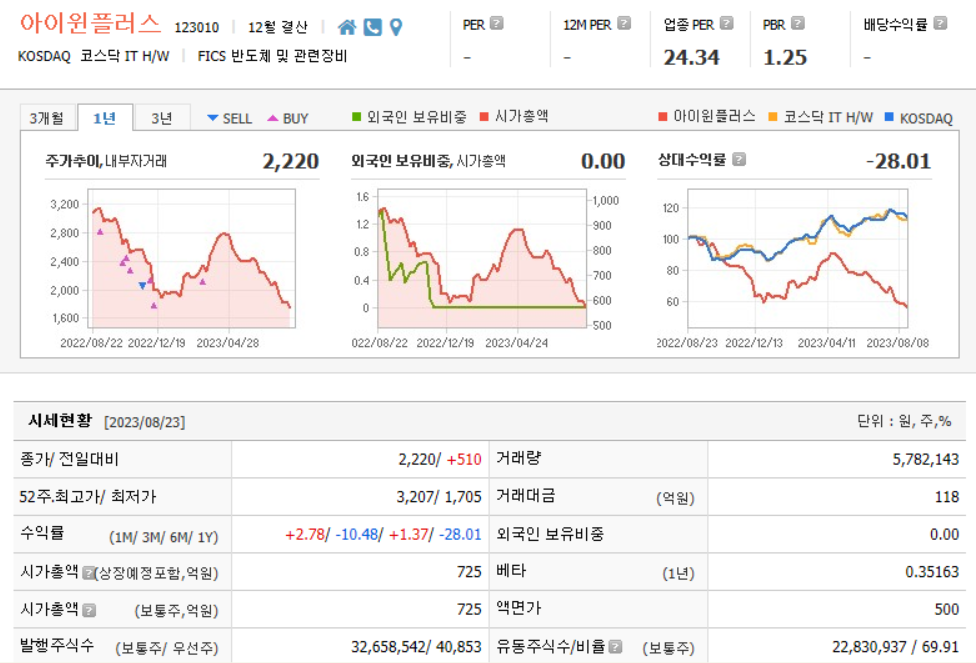This screenshot has width=976, height=663.
Task: Click the 전일대비 change +510
Action: coord(464,459)
